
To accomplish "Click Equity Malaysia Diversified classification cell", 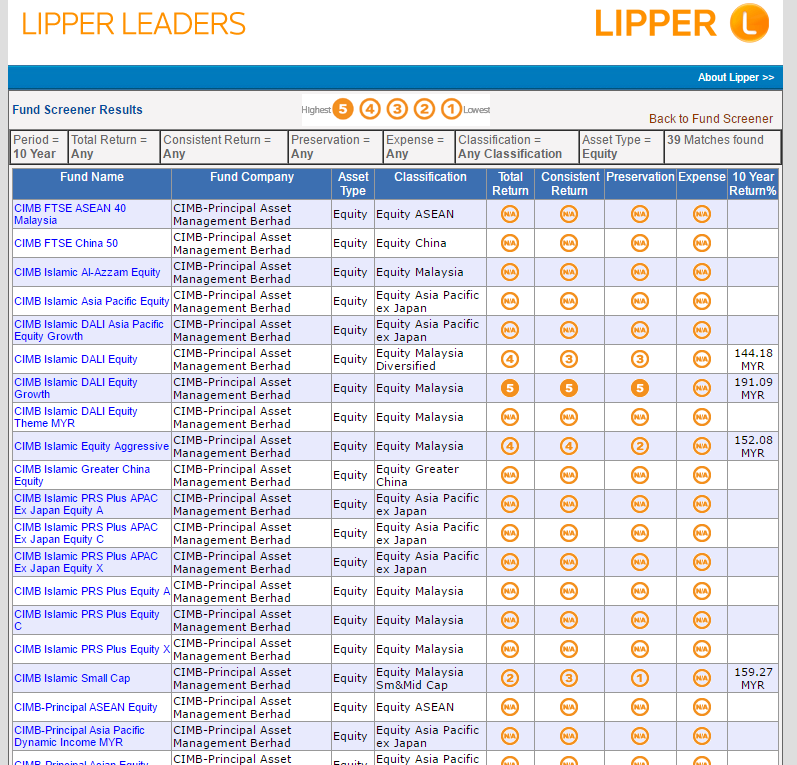I will [430, 359].
